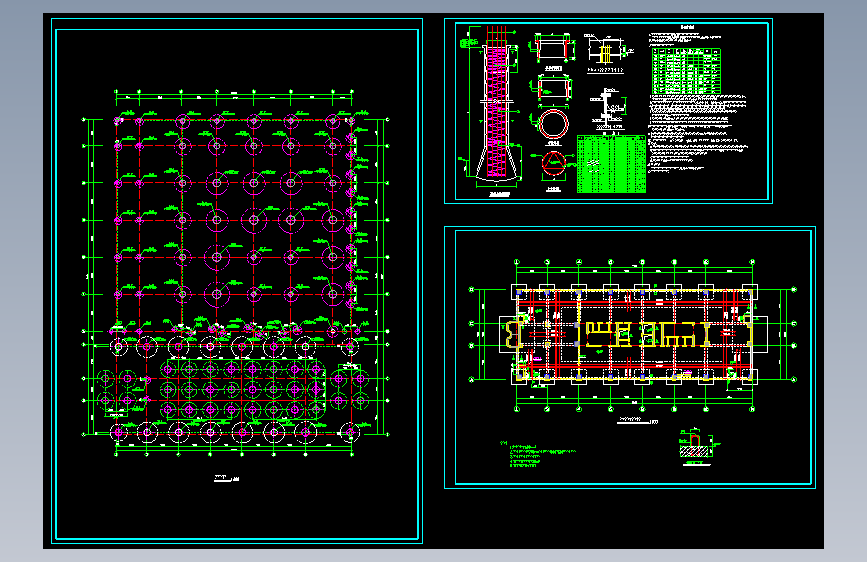Click the triangle-in-circle pile section detail
Image resolution: width=867 pixels, height=562 pixels.
point(552,165)
